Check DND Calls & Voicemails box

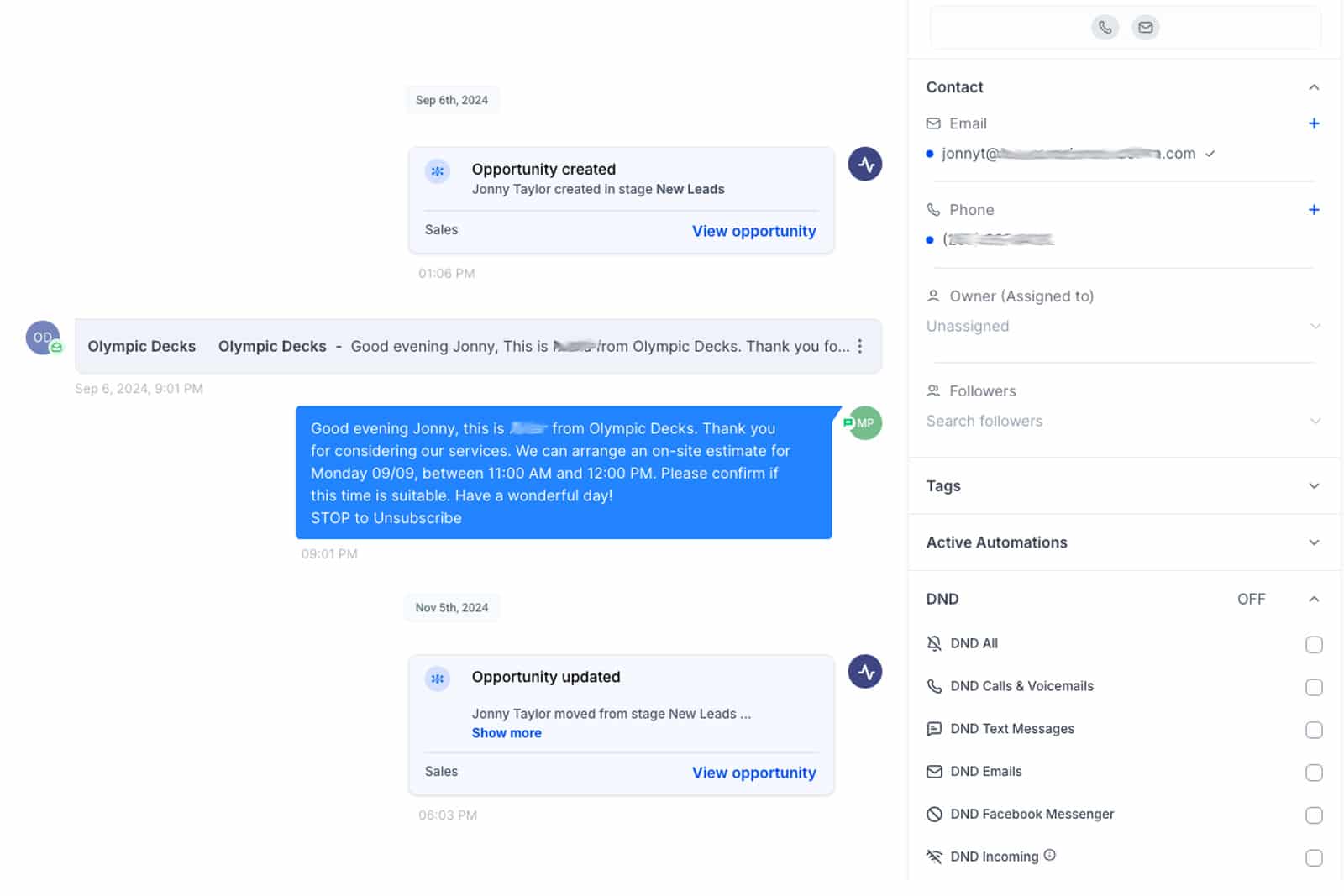click(x=1314, y=687)
